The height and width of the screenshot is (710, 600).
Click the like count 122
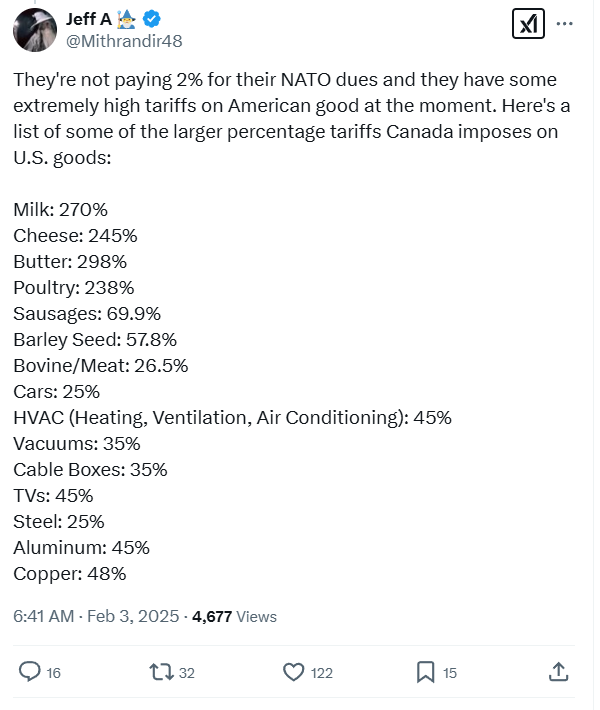click(x=321, y=673)
